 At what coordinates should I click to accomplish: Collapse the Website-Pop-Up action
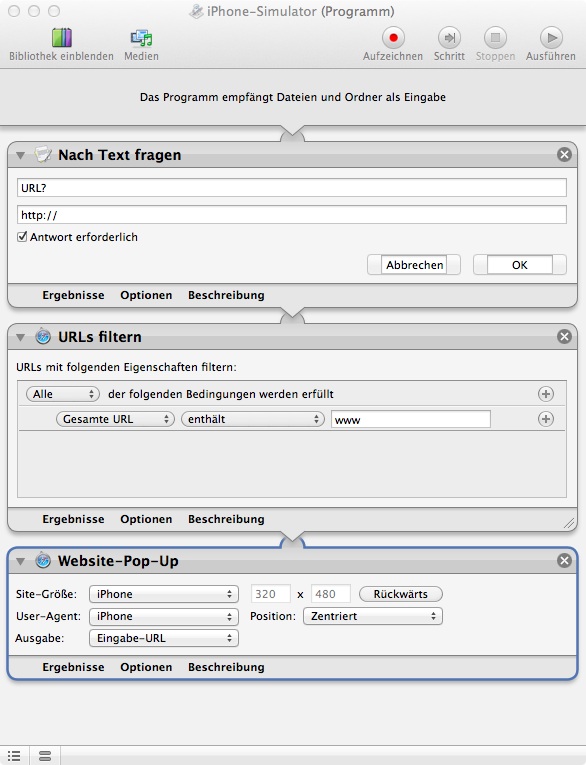[20, 561]
